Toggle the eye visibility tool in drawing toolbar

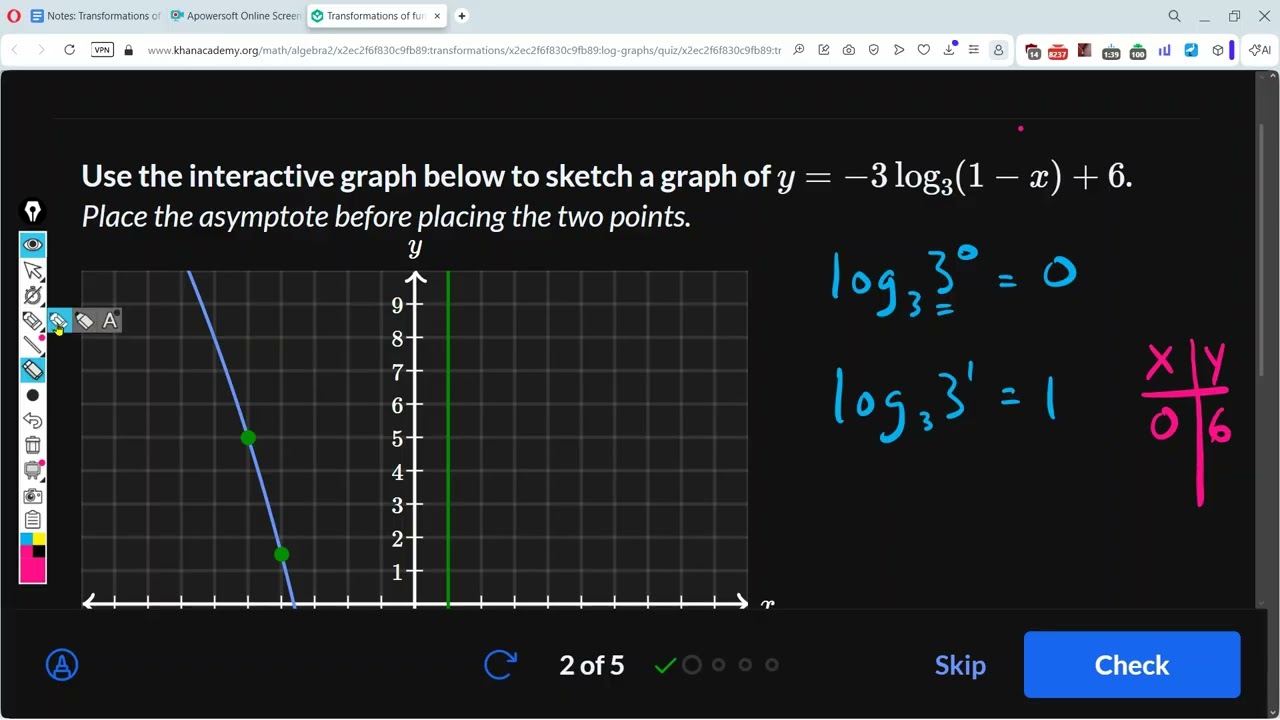[33, 245]
